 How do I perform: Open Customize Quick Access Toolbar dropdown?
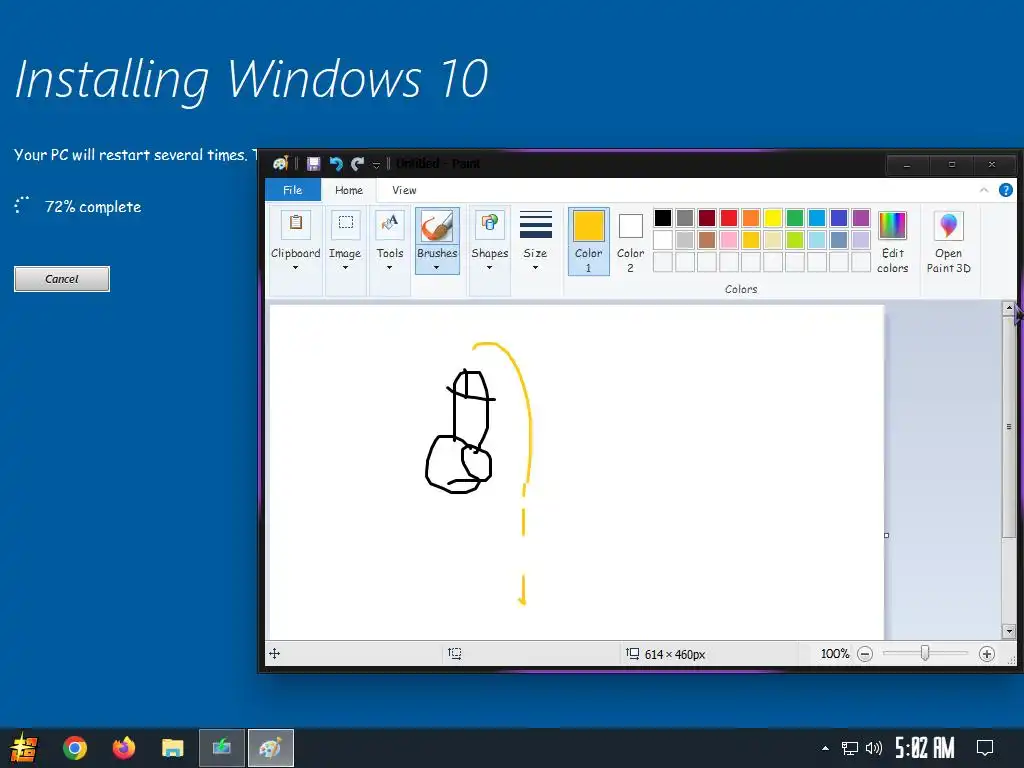coord(376,165)
